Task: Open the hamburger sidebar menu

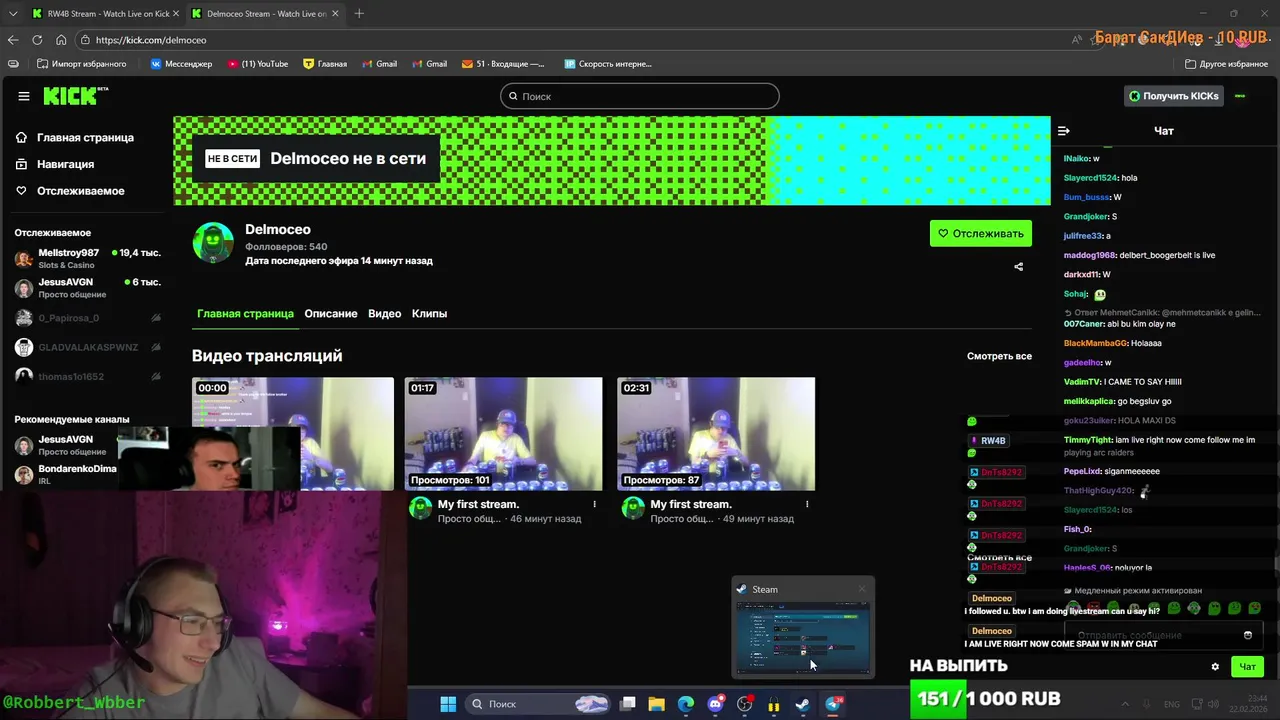Action: tap(24, 96)
